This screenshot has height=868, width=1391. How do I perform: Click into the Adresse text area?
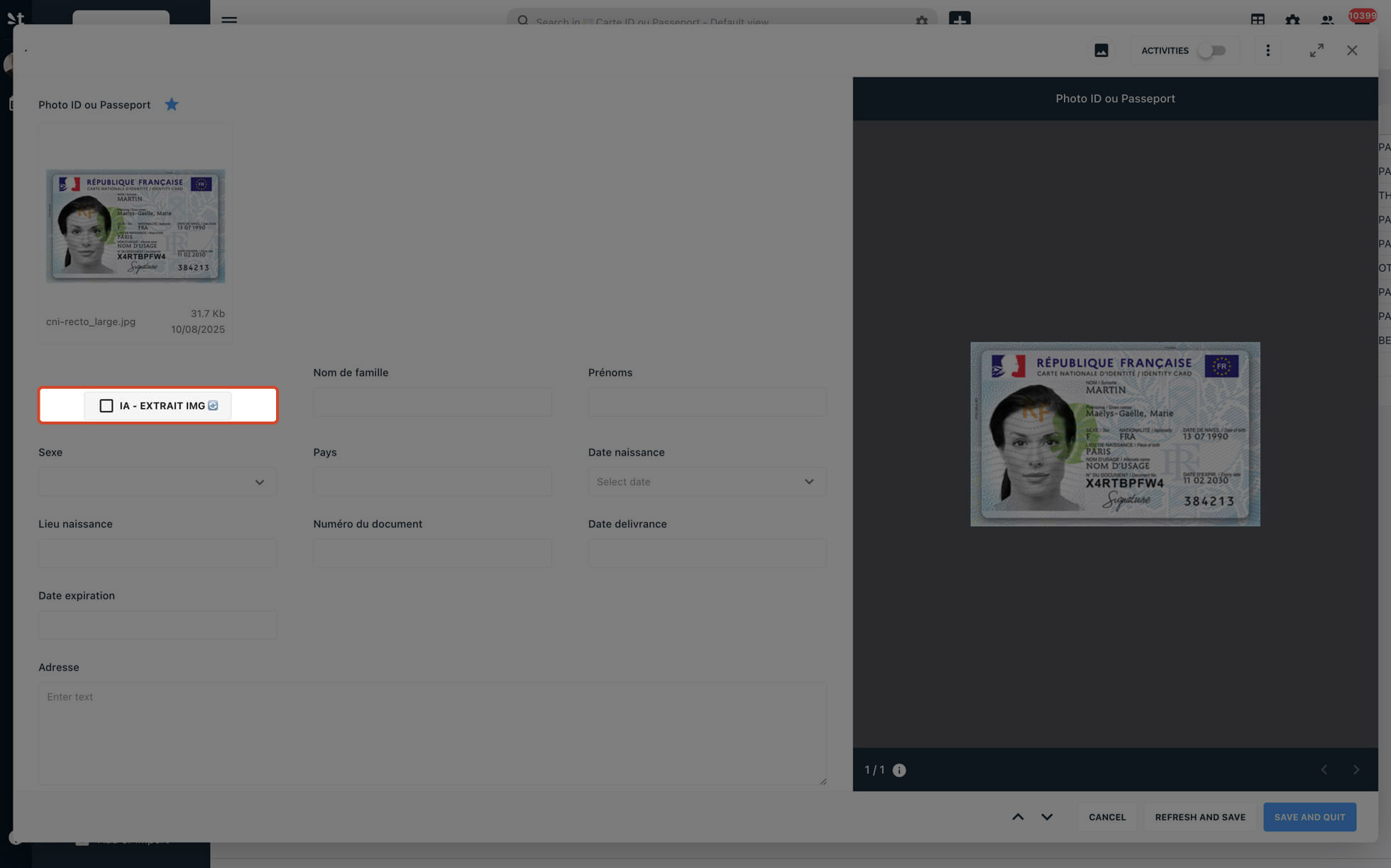432,733
